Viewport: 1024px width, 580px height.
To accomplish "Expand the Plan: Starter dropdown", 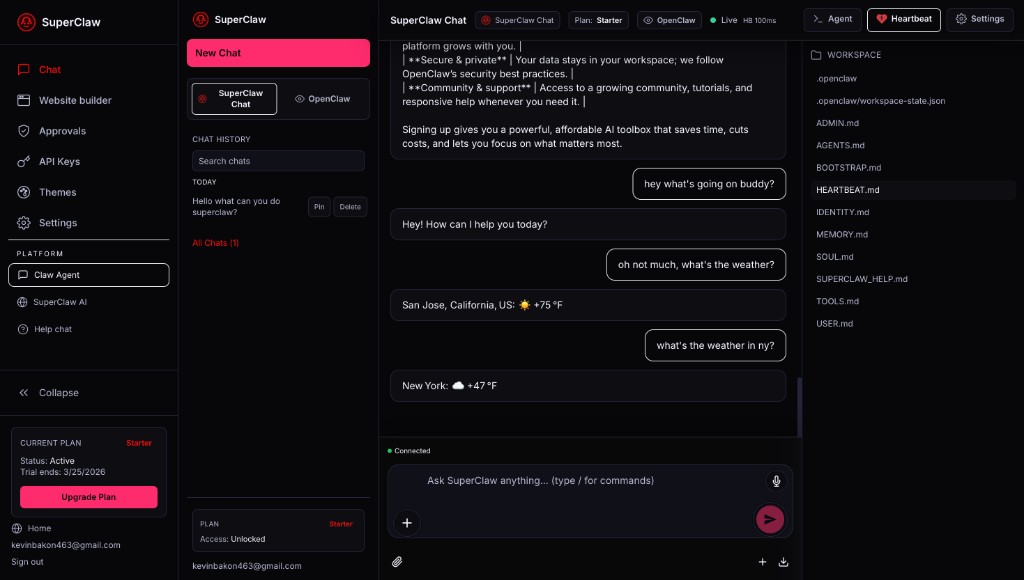I will click(598, 19).
